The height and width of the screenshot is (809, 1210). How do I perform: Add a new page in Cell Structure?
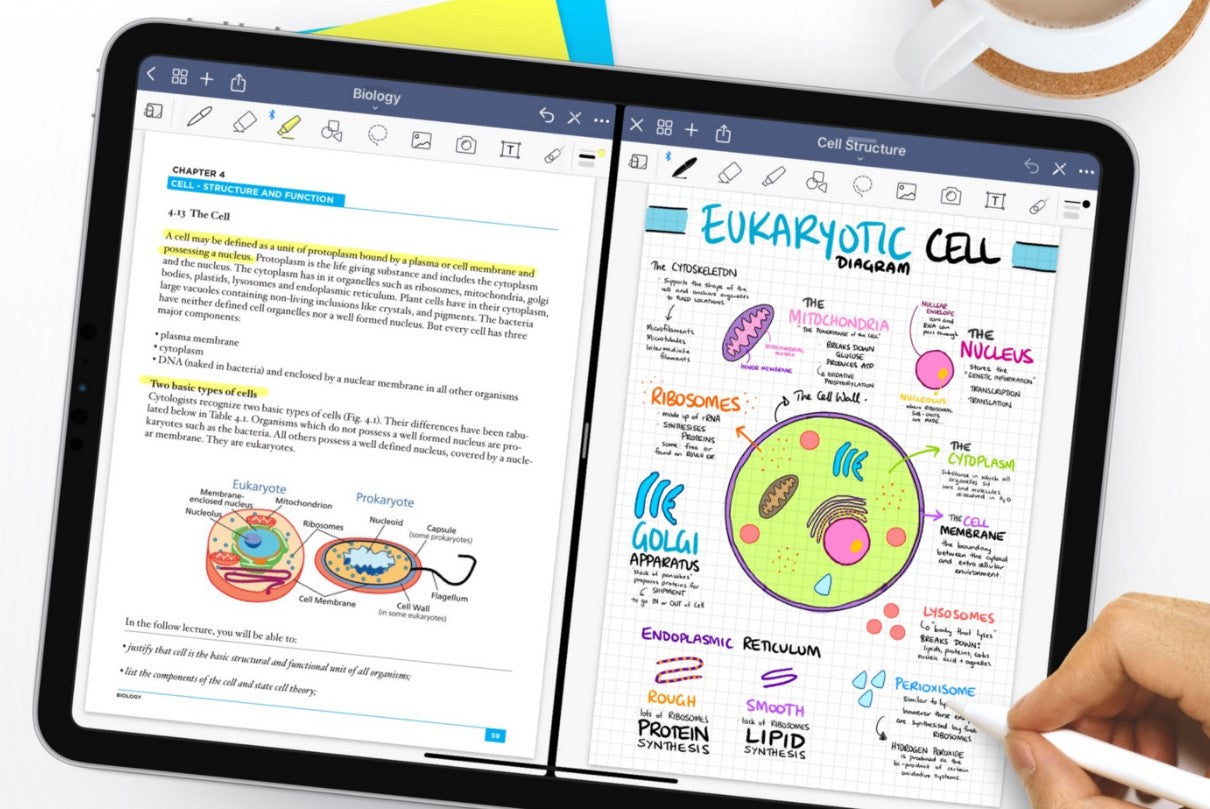[691, 130]
